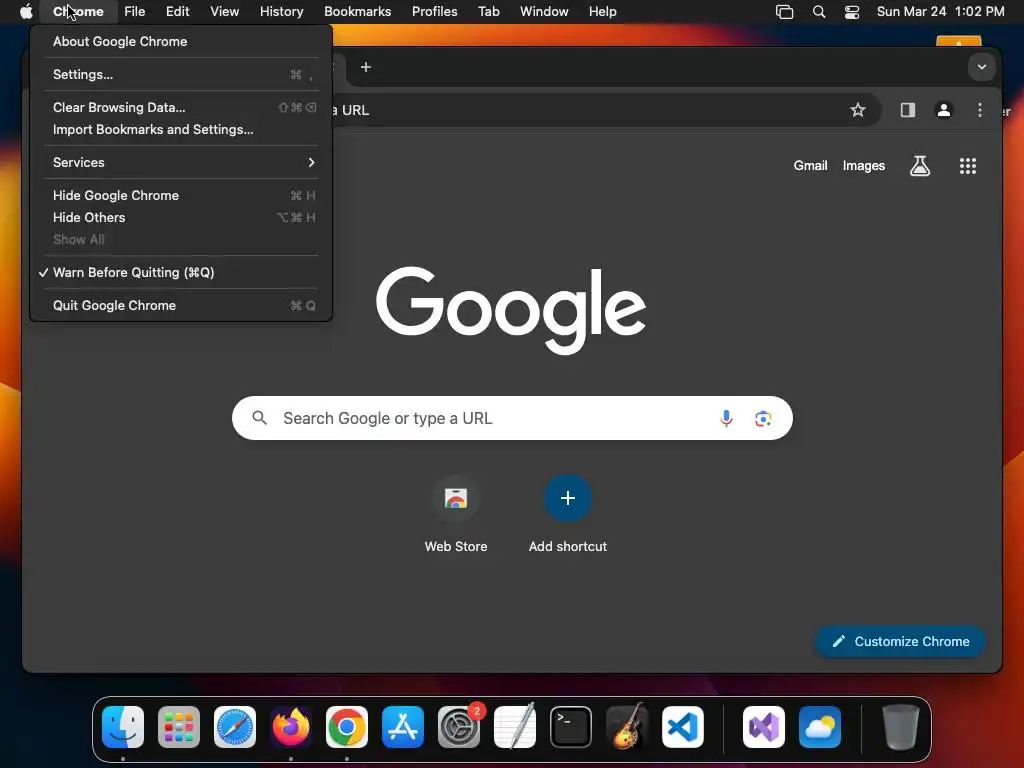Open Spotlight search in menu bar

pyautogui.click(x=818, y=11)
